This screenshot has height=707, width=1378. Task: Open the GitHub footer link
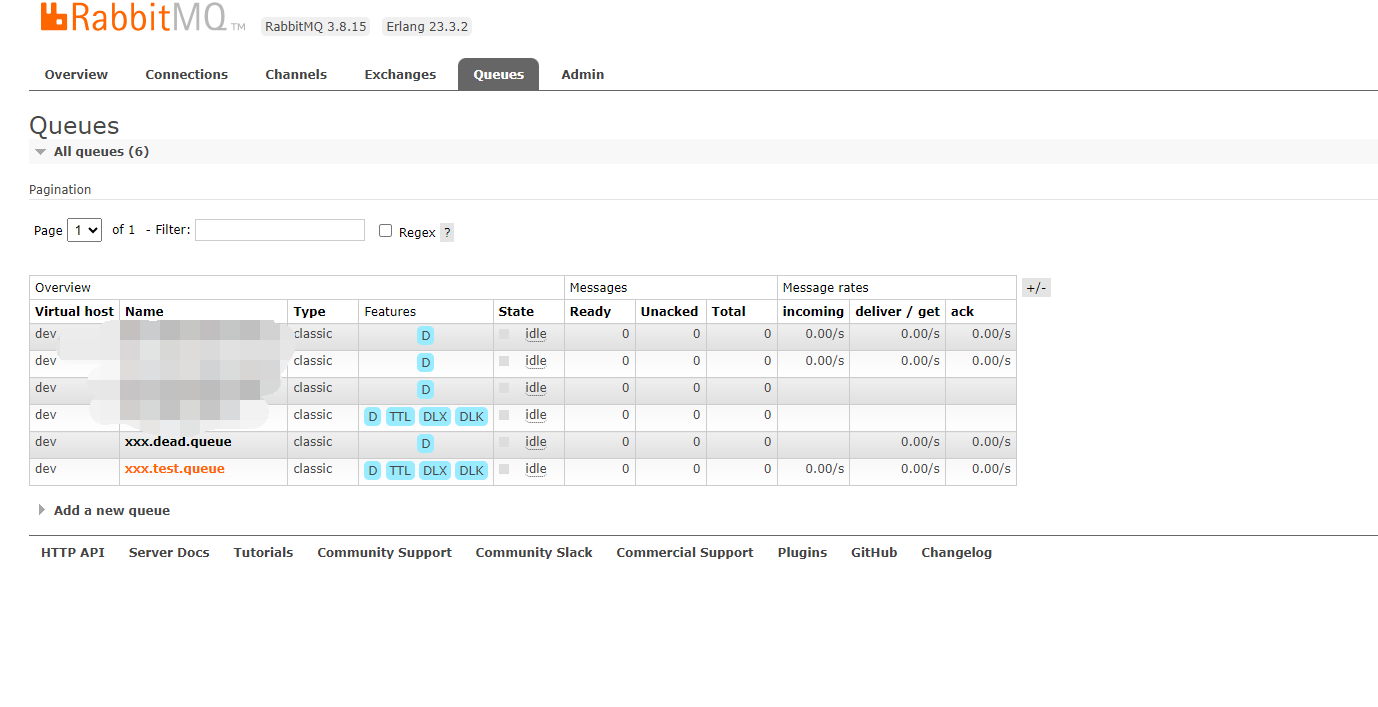point(874,552)
